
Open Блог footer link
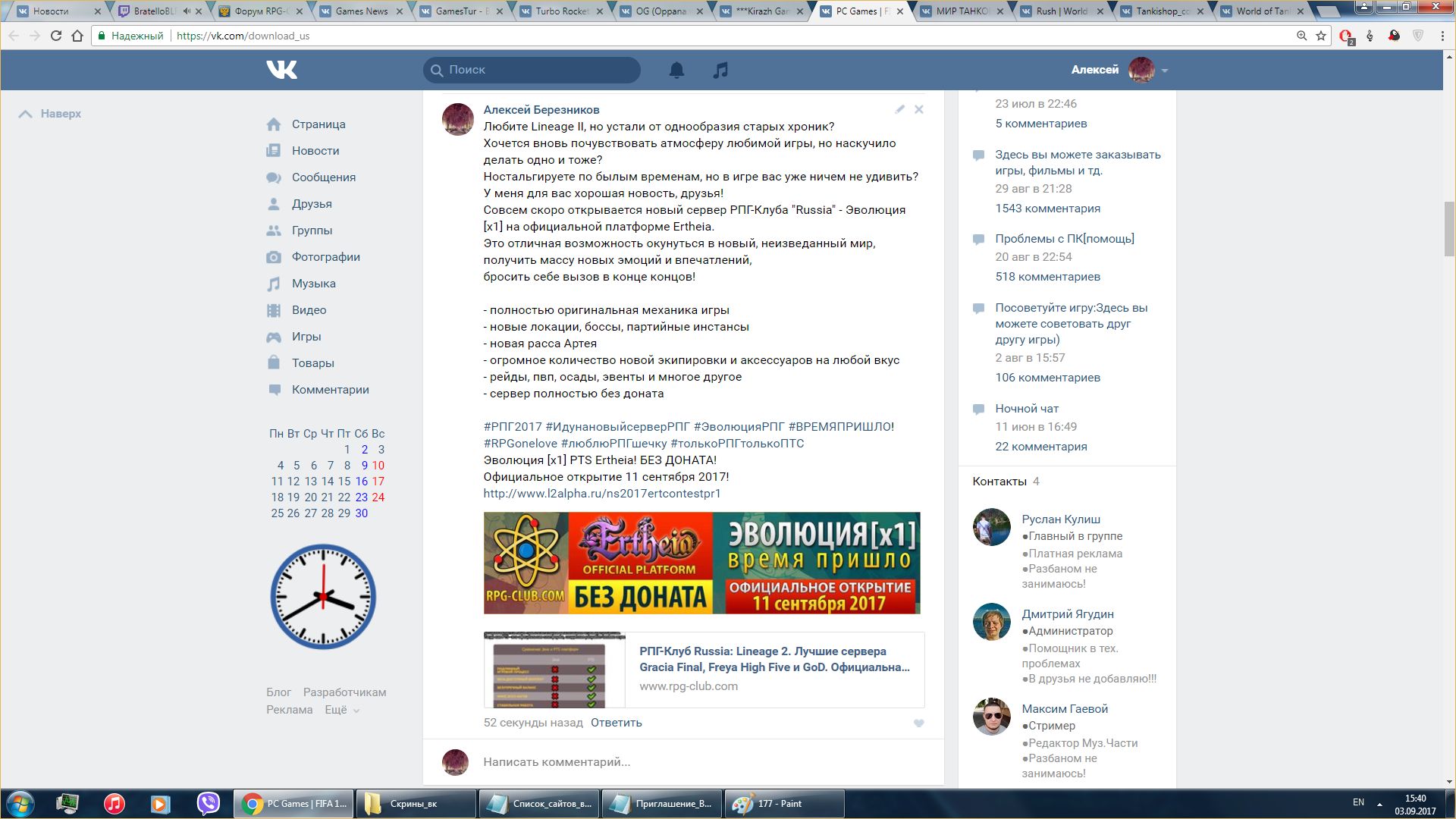278,692
